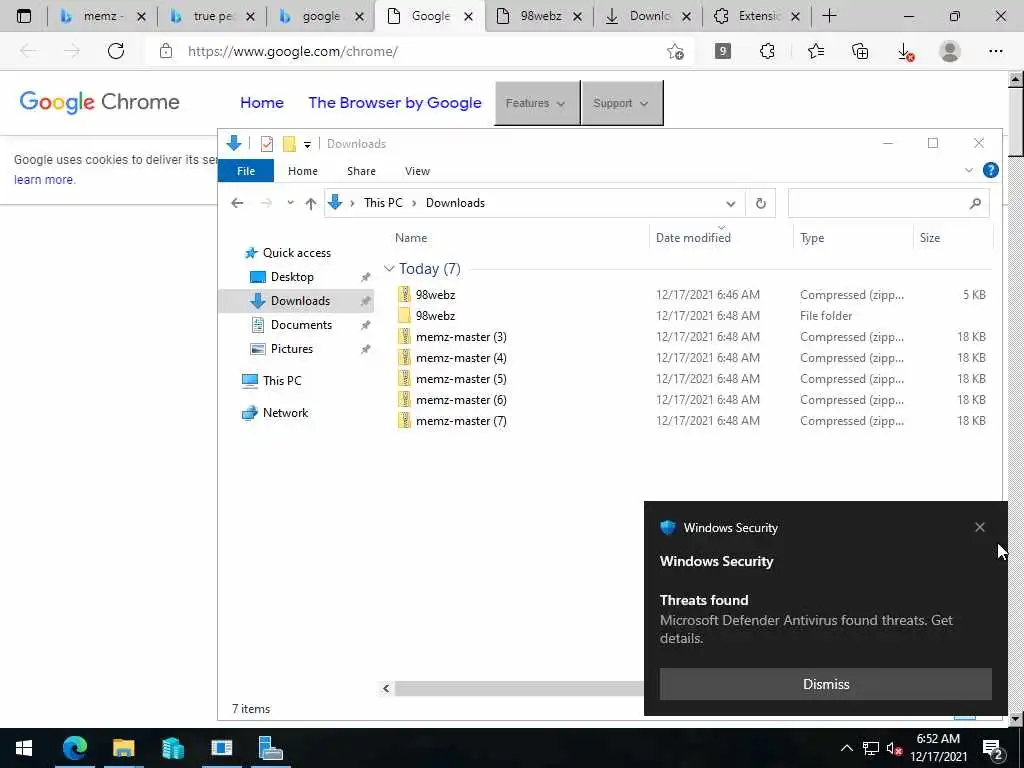Switch to the true pe browser tab

pos(213,16)
